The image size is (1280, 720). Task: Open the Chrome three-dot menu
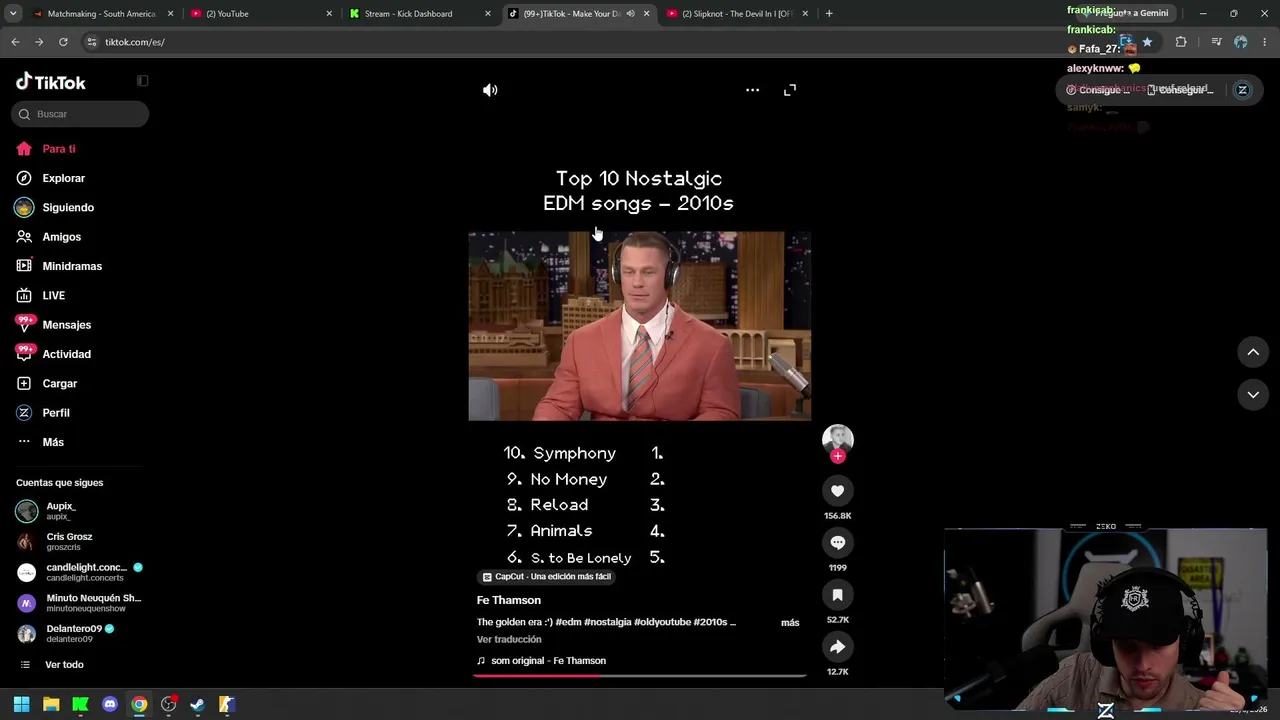point(1265,42)
